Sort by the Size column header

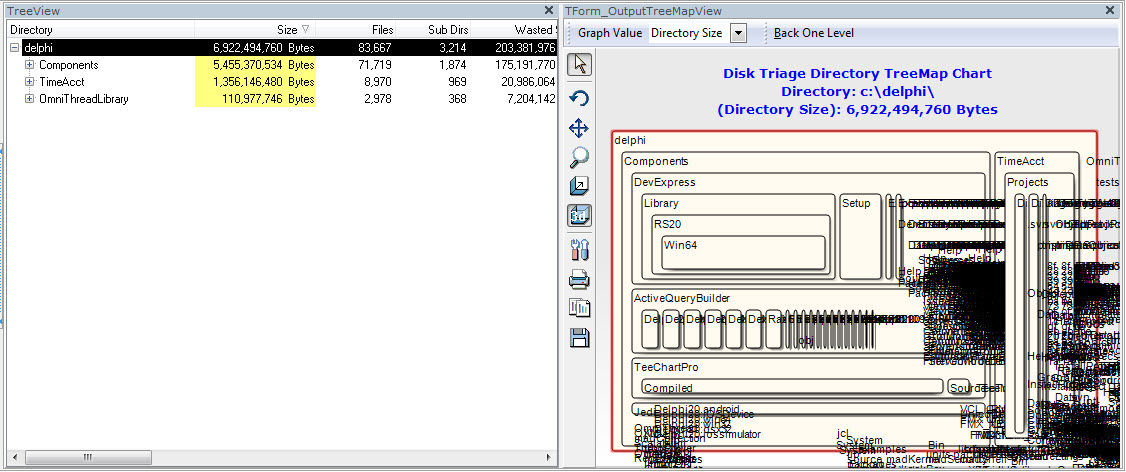(255, 29)
